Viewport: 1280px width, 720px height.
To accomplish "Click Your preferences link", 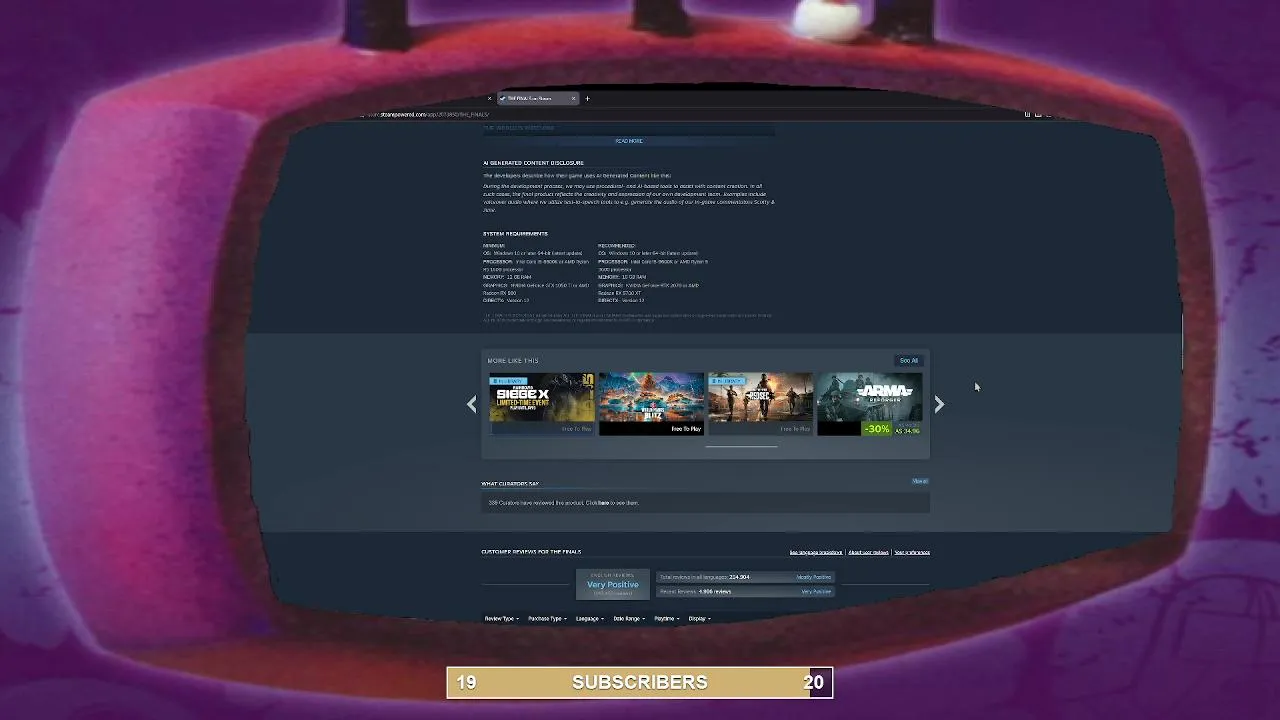I will click(x=912, y=552).
